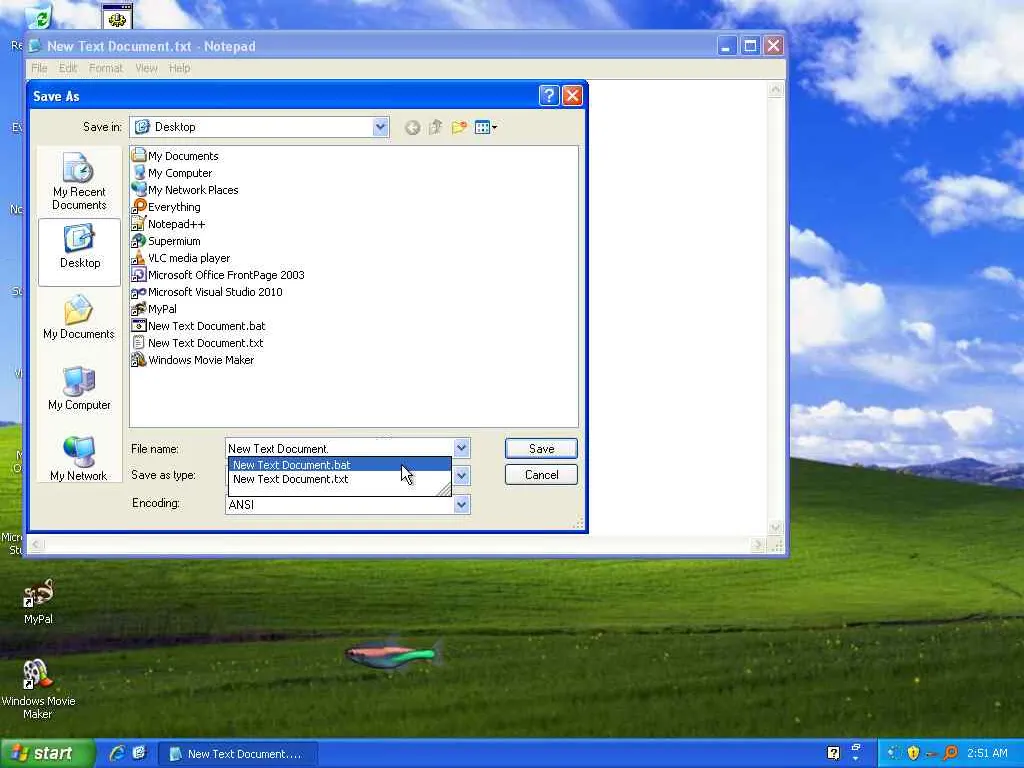
Task: Expand the Encoding ANSI dropdown
Action: pyautogui.click(x=462, y=504)
